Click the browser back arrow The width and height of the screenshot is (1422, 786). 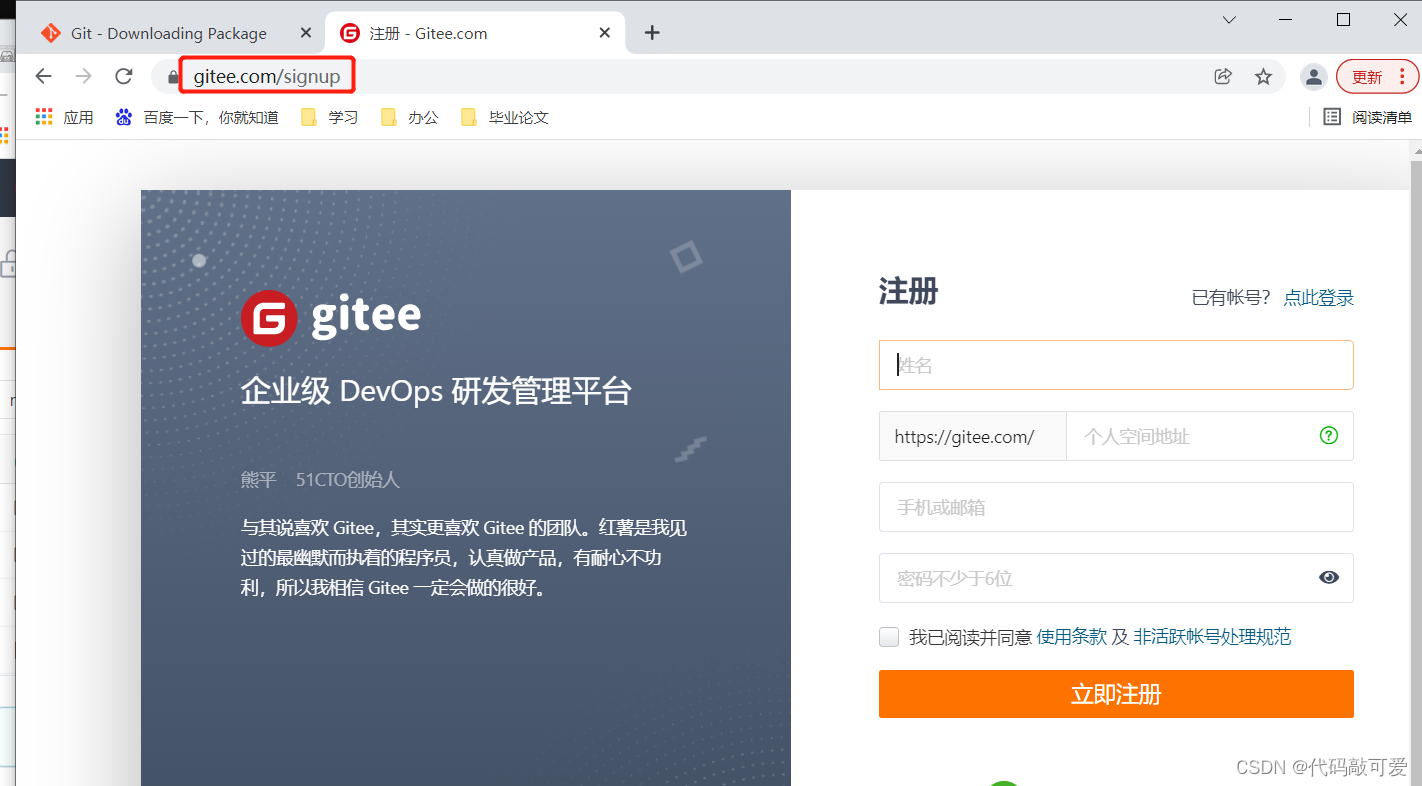point(43,76)
